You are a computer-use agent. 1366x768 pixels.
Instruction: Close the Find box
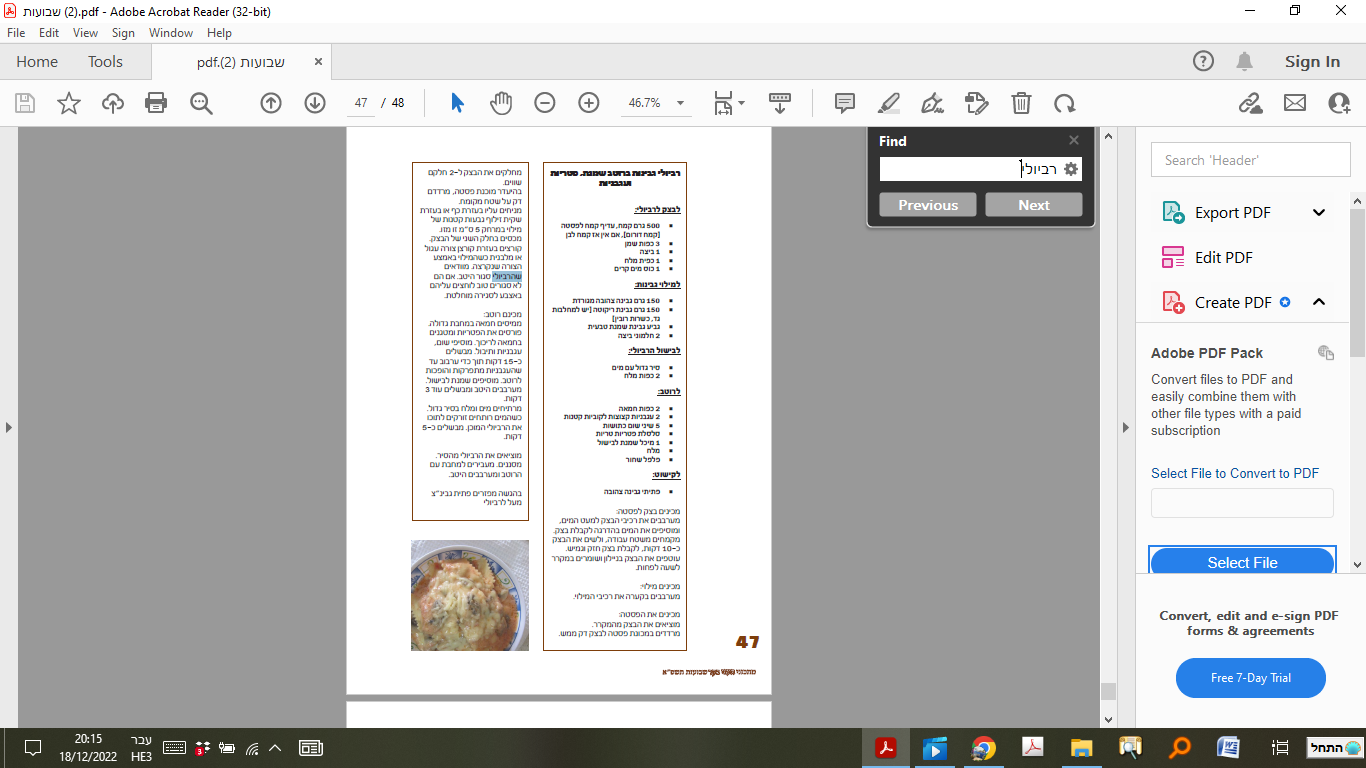[x=1074, y=141]
